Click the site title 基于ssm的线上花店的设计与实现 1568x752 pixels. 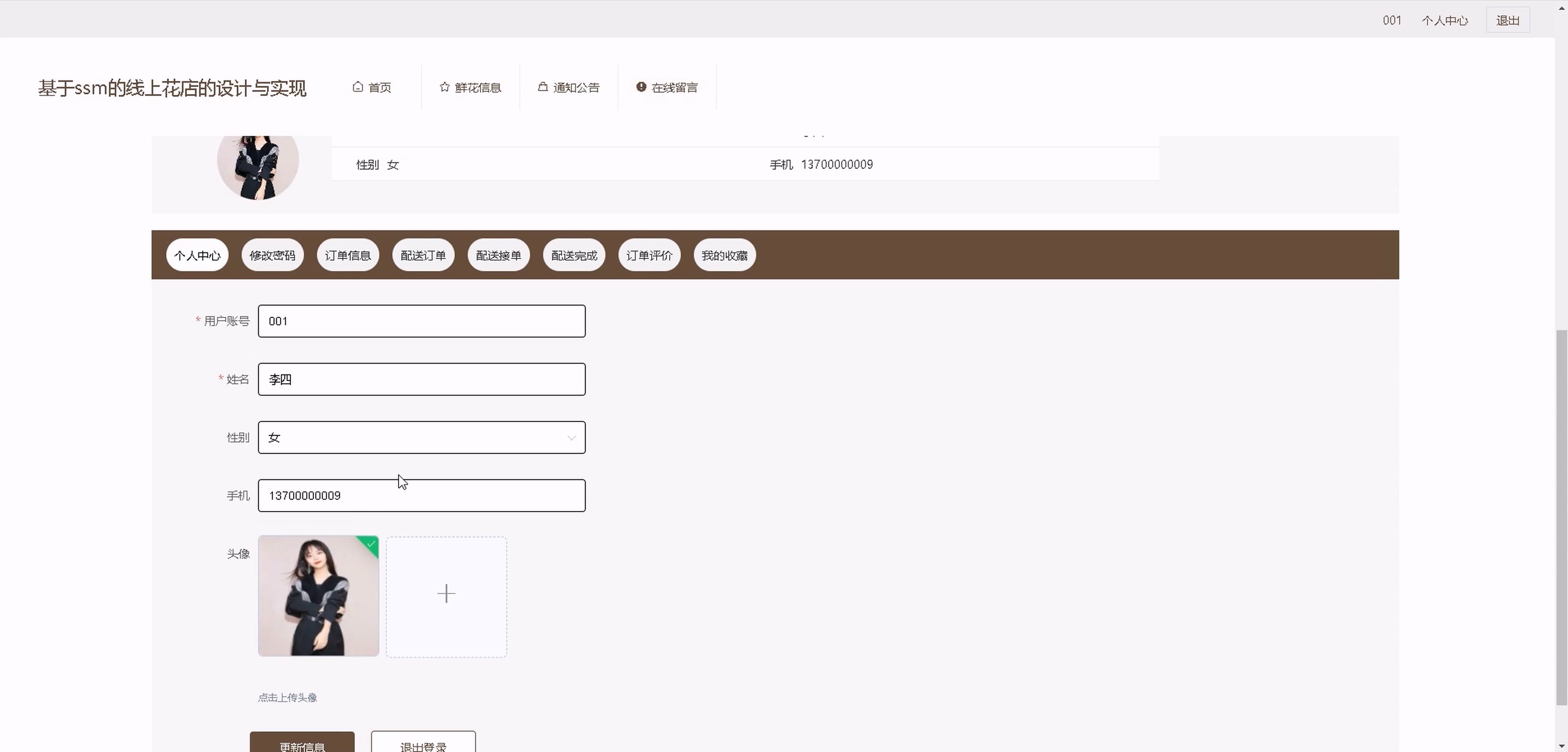coord(172,88)
